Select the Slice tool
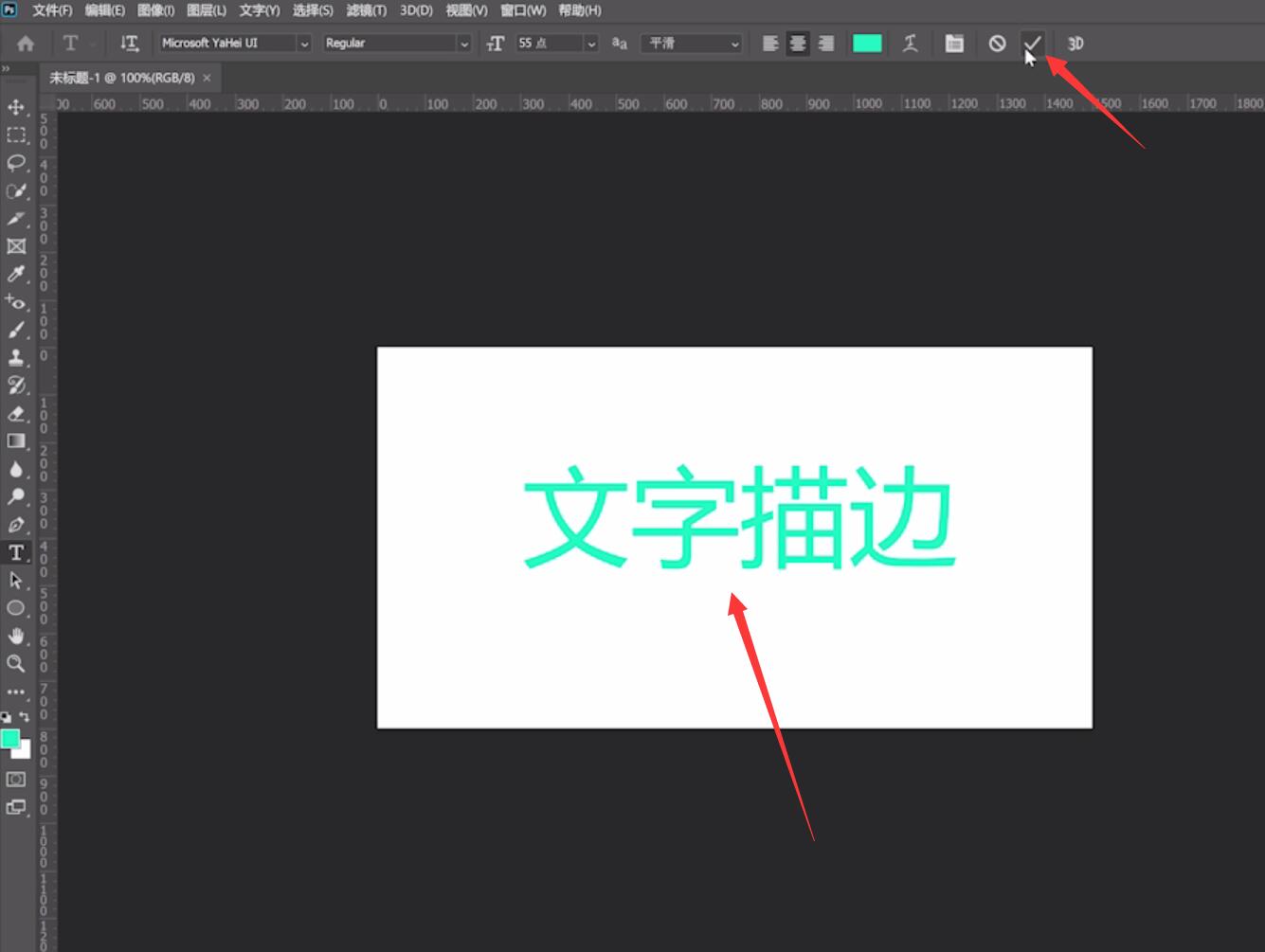Image resolution: width=1265 pixels, height=952 pixels. coord(16,219)
